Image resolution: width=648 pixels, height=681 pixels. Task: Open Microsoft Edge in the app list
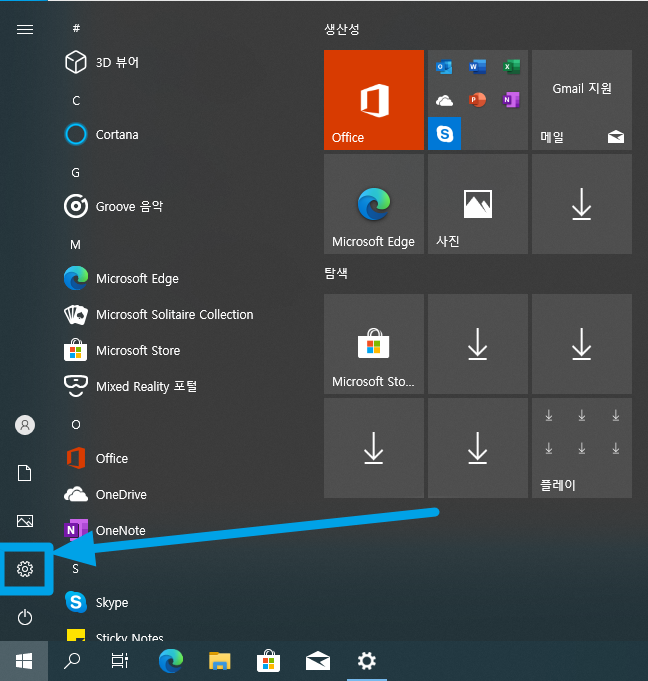tap(121, 278)
